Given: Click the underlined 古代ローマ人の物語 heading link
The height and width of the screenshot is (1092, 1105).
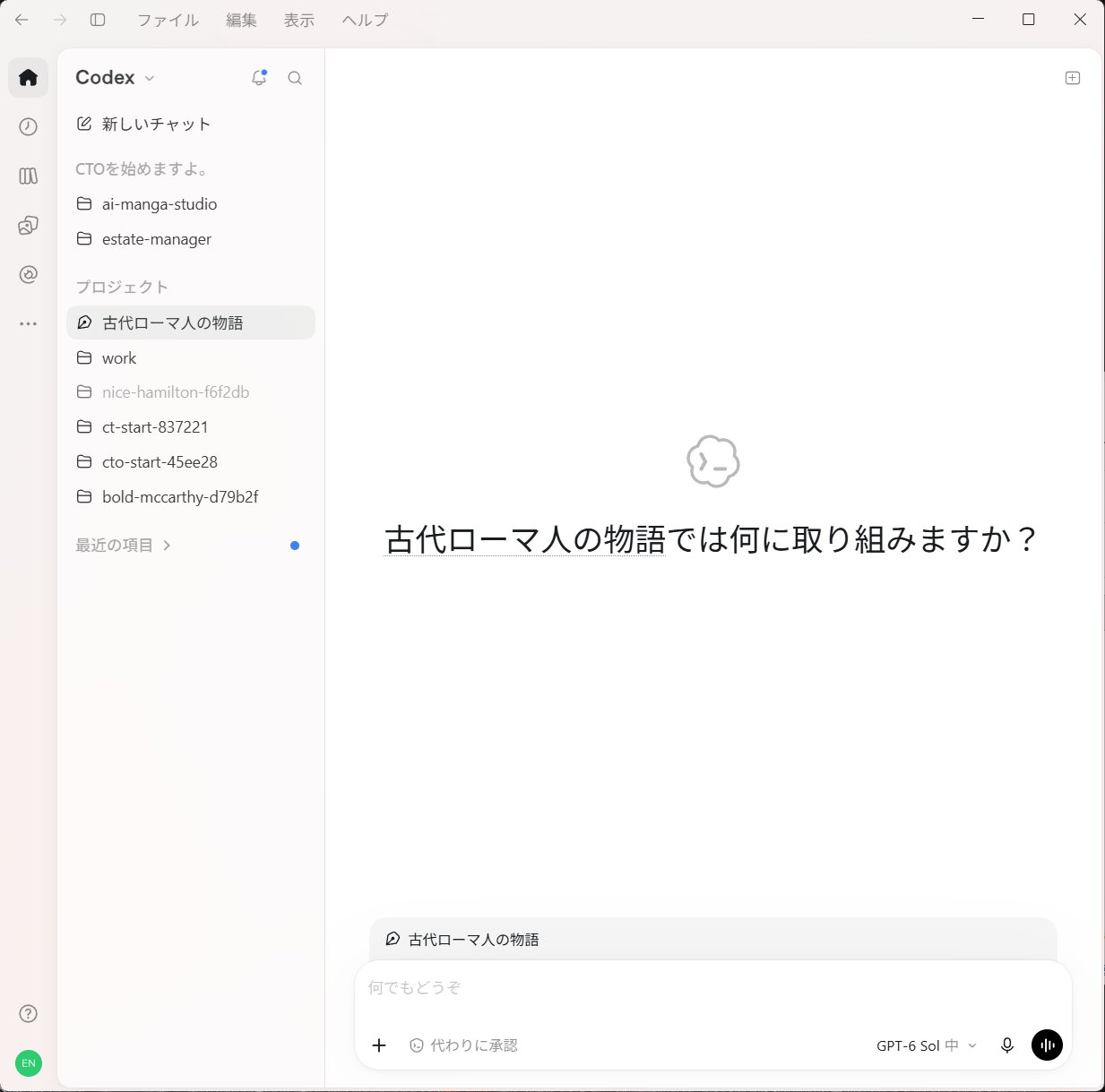Looking at the screenshot, I should tap(524, 539).
